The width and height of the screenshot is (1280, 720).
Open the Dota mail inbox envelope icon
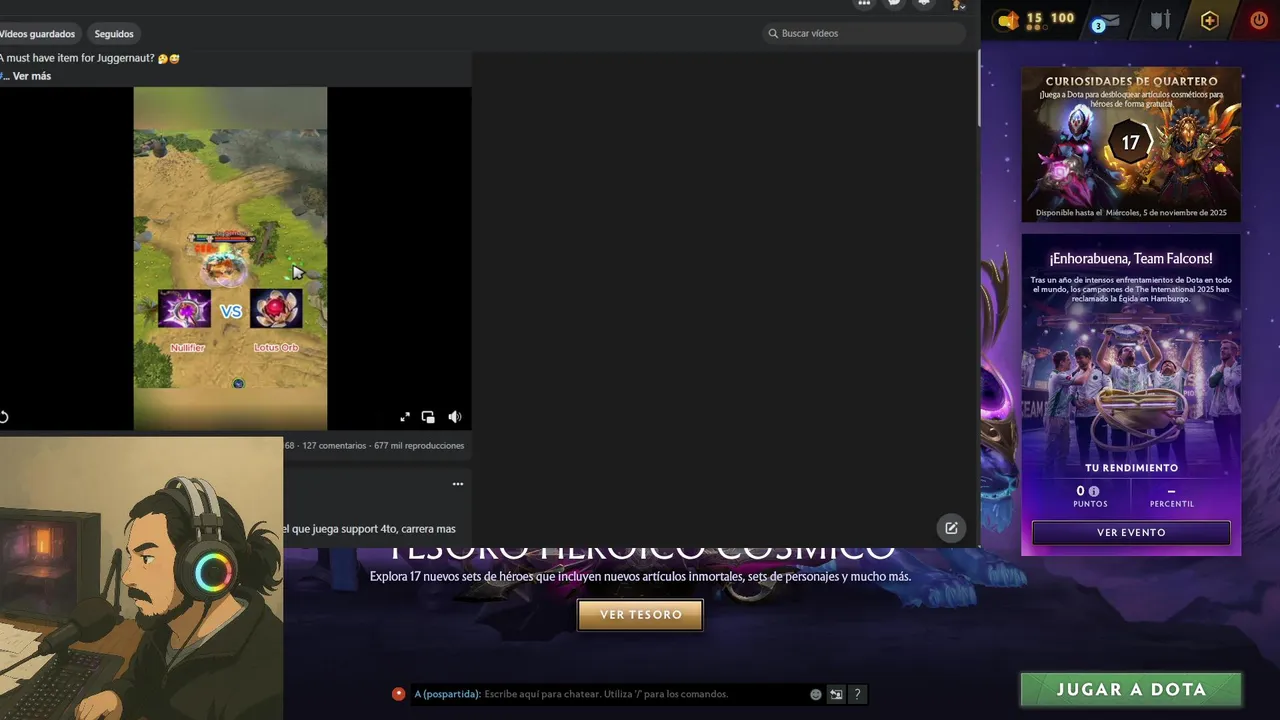(1107, 20)
